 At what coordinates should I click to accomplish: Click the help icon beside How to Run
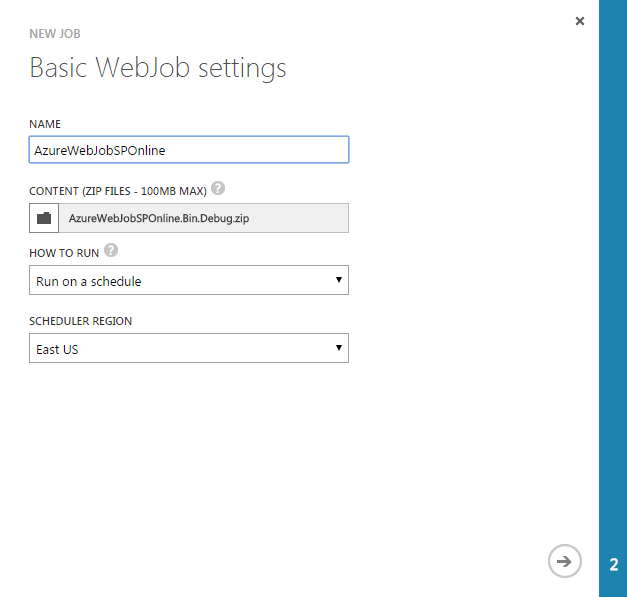tap(111, 251)
